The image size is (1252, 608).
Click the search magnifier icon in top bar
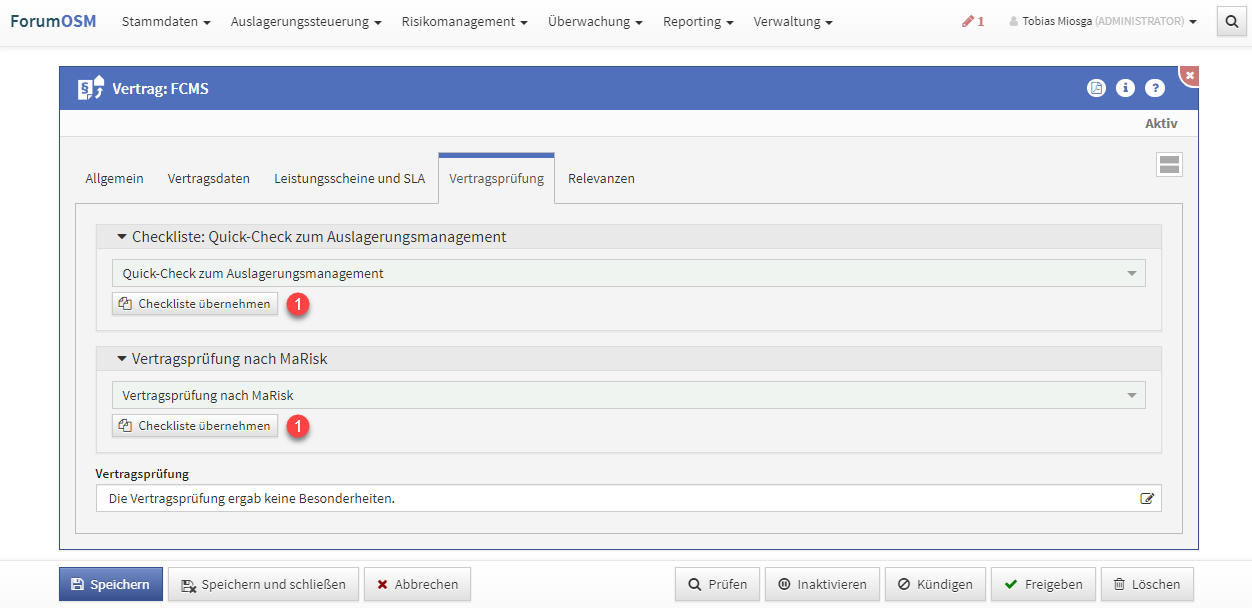[1231, 21]
